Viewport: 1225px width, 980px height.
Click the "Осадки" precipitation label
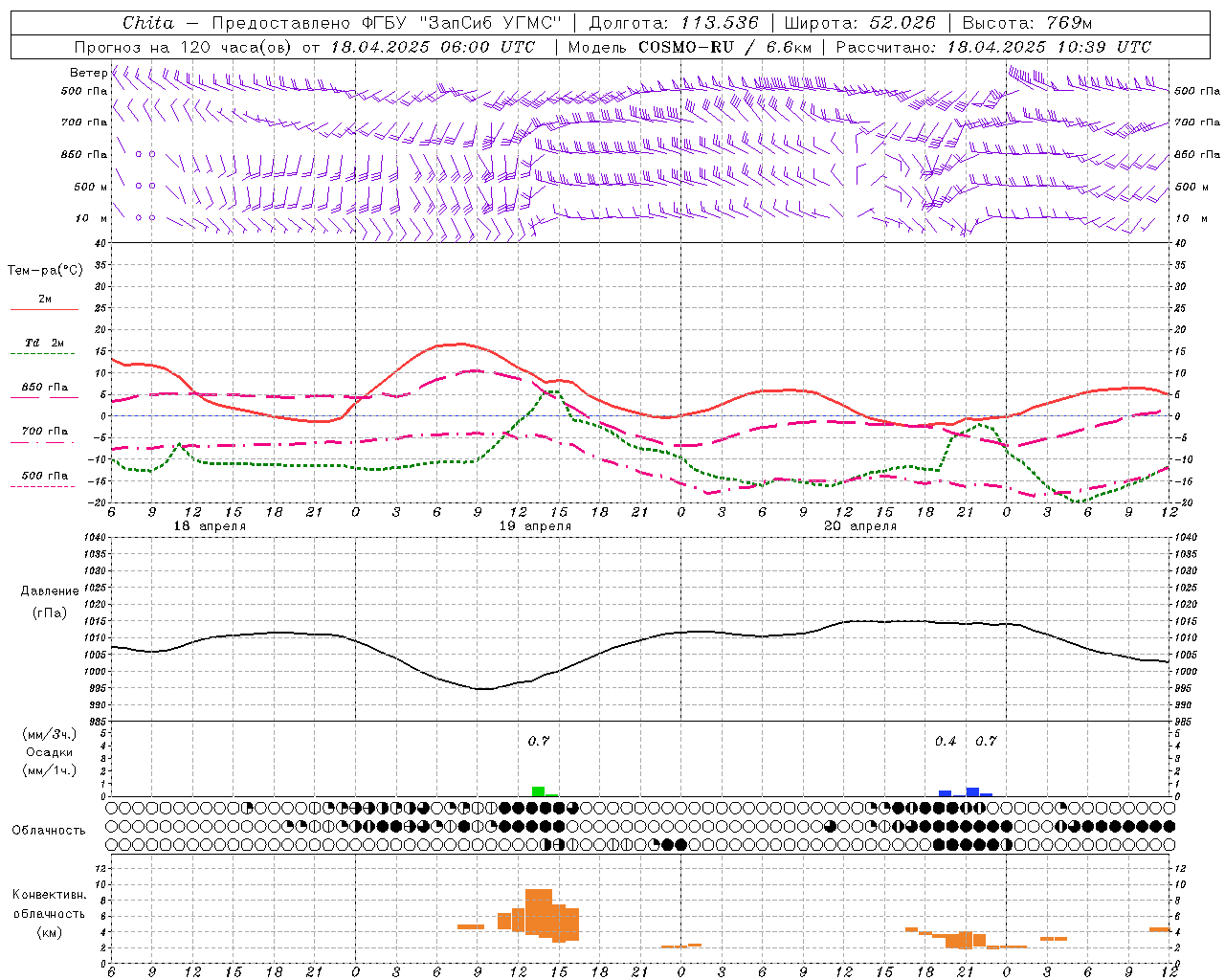[x=49, y=752]
